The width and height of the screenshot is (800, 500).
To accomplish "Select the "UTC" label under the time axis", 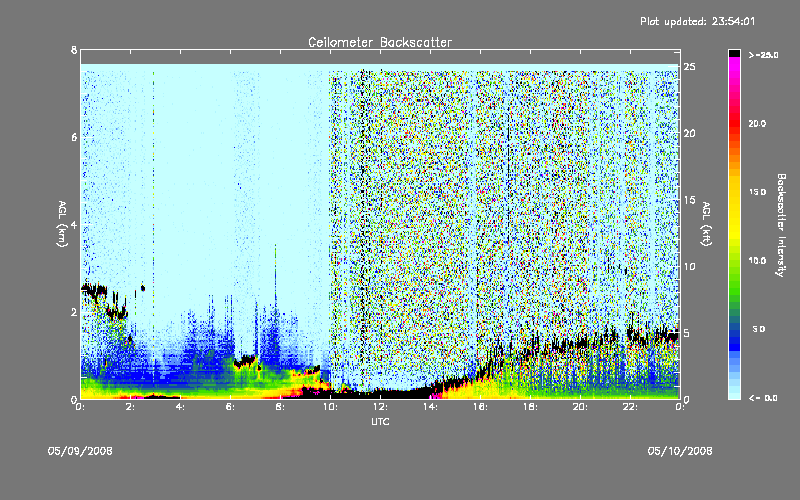I will (380, 421).
